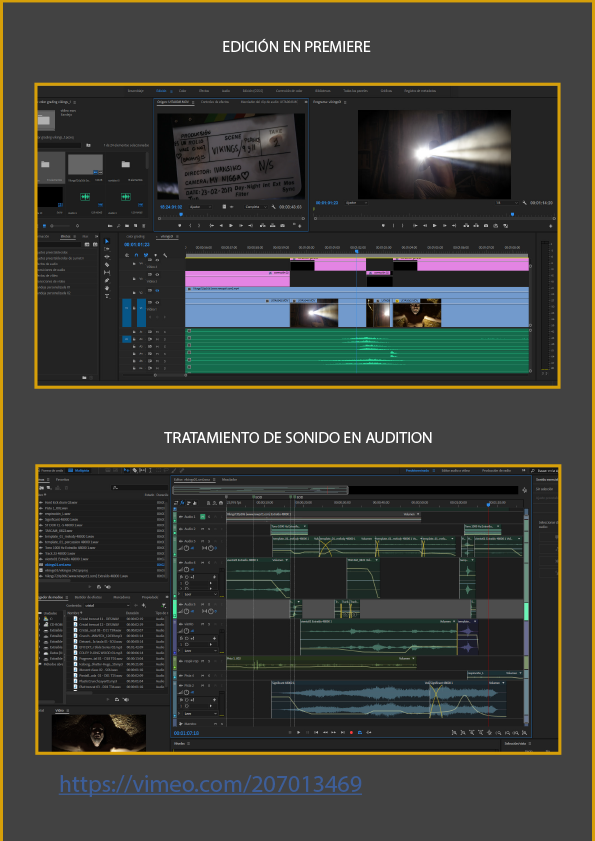Open the vimeo.com/207013469 link
The width and height of the screenshot is (595, 841).
coord(210,785)
